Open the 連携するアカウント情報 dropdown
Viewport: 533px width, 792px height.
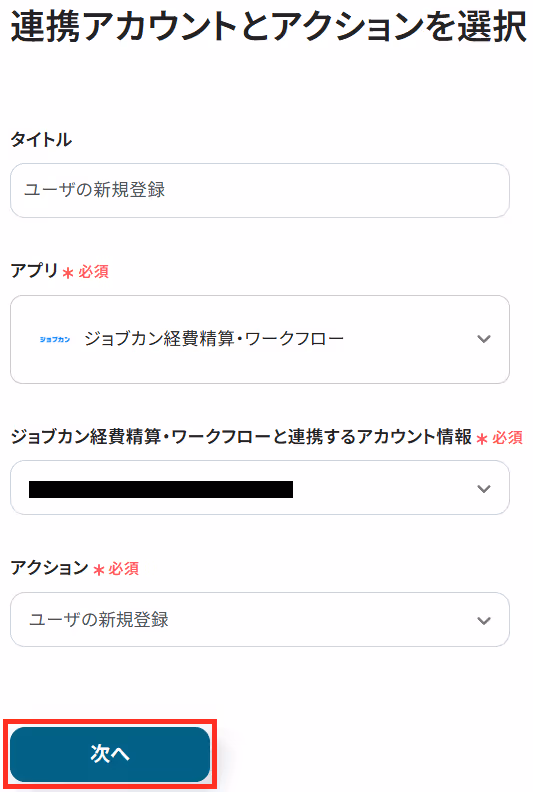260,487
